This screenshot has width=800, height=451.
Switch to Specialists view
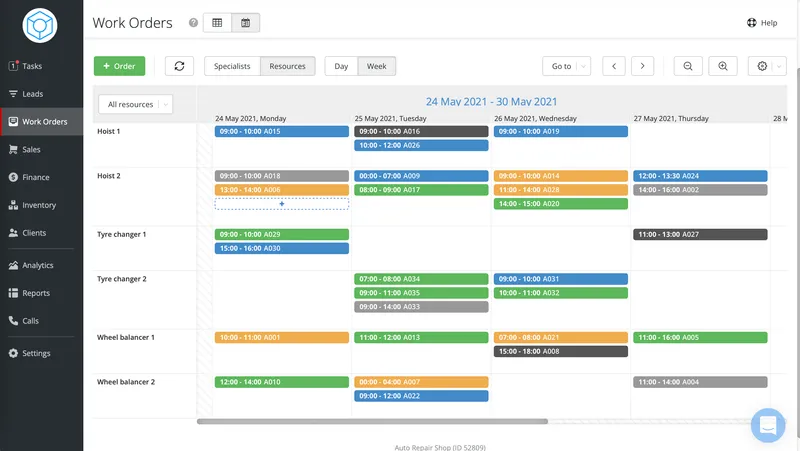click(x=232, y=66)
